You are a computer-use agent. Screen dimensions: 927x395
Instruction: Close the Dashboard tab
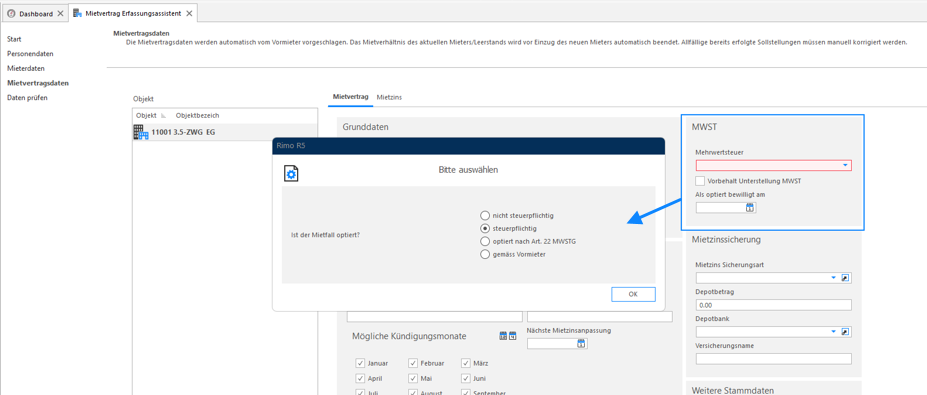[x=60, y=14]
